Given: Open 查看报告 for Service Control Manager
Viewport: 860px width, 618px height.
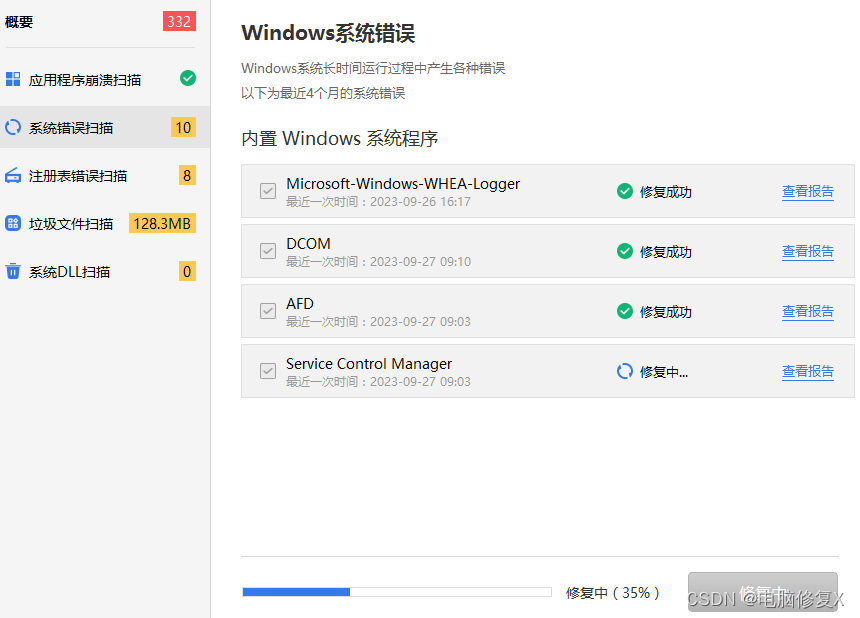Looking at the screenshot, I should click(807, 371).
